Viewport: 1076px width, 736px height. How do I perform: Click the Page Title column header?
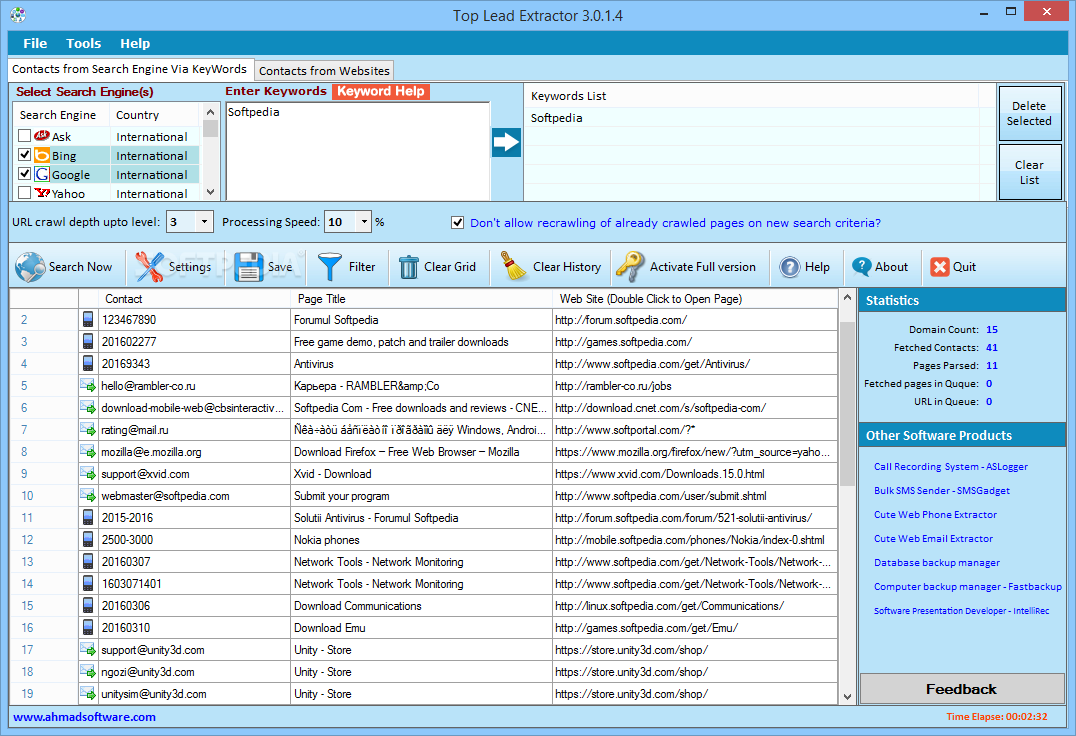click(421, 298)
